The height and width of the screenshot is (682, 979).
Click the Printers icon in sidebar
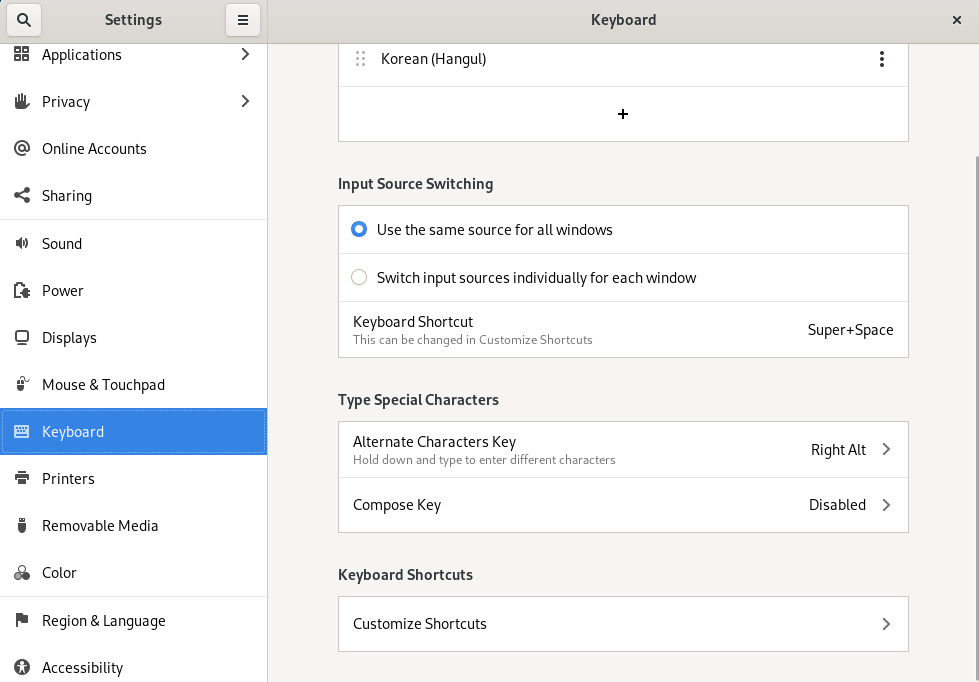21,479
